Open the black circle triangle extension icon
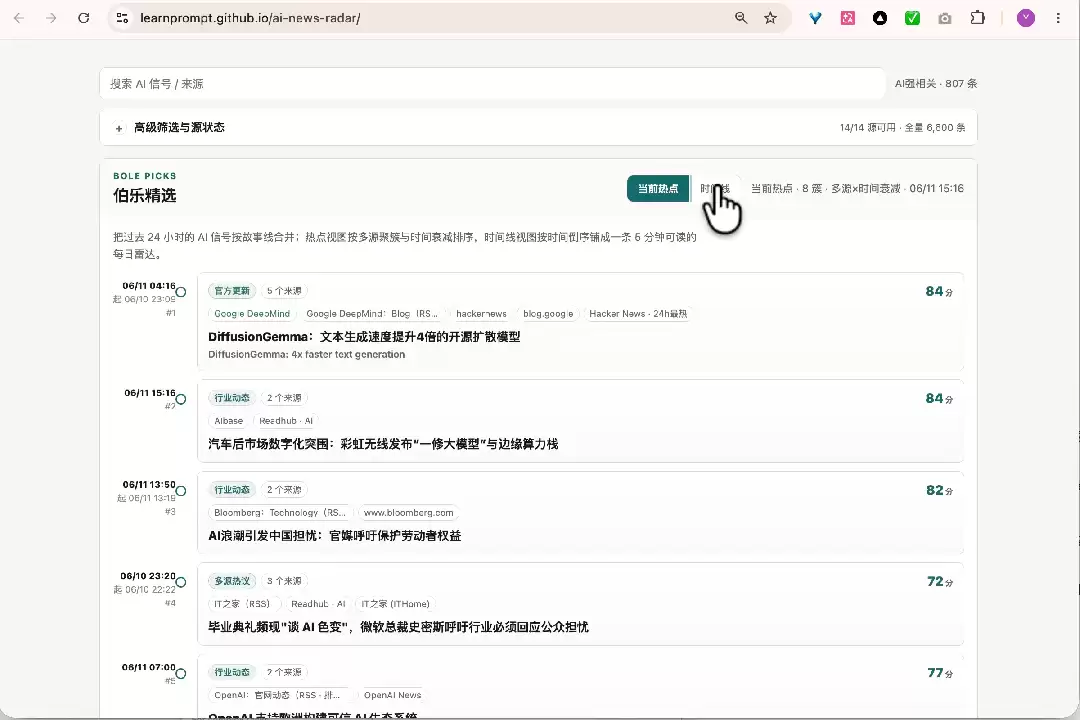Viewport: 1080px width, 720px height. [x=880, y=18]
